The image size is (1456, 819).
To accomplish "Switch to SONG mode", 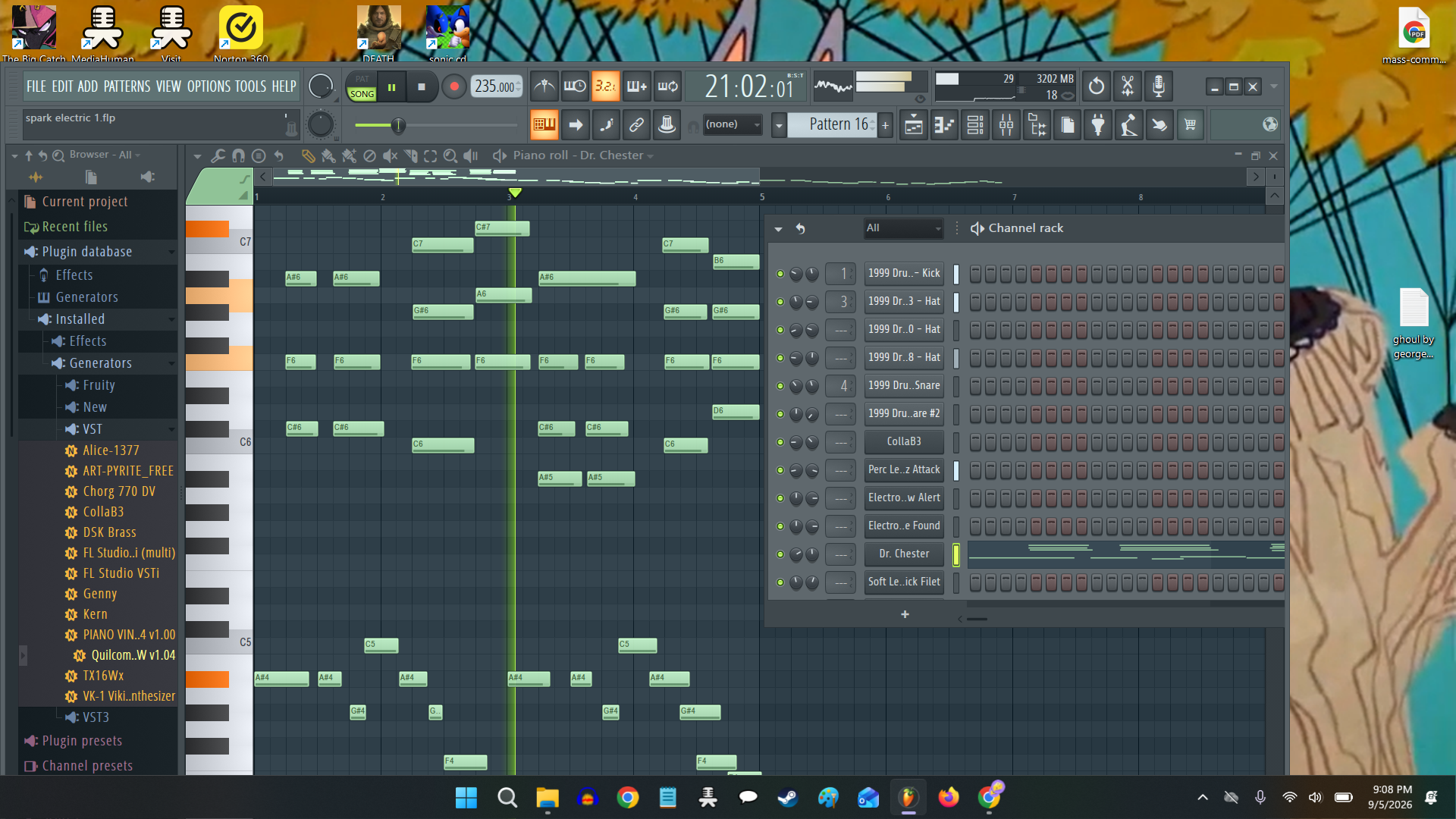I will point(362,94).
